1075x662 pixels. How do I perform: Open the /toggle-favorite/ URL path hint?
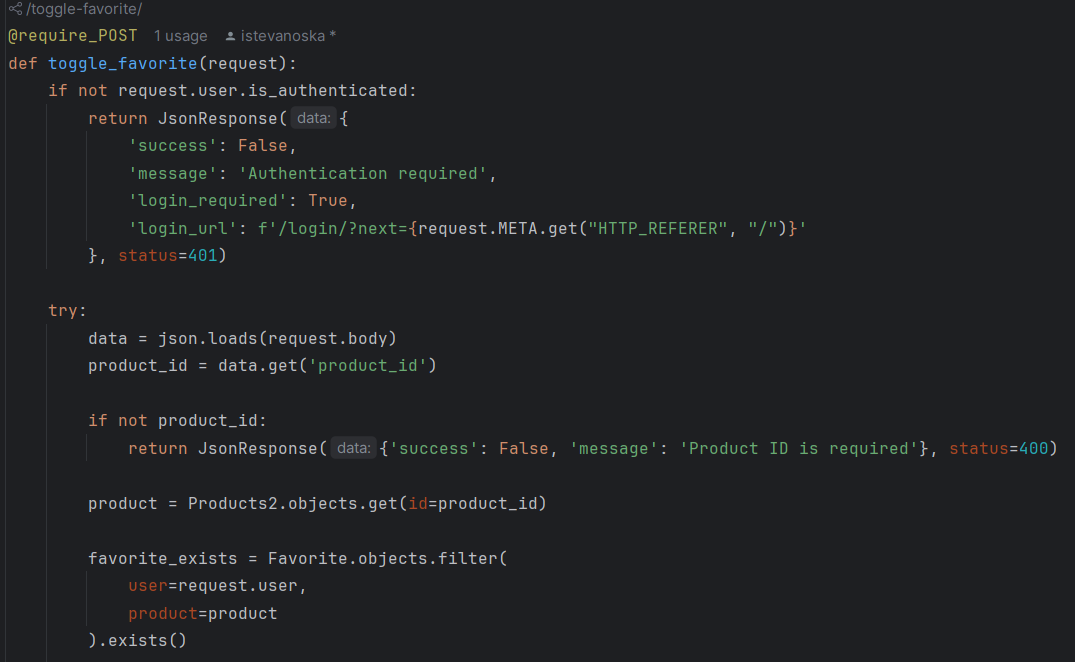point(83,9)
